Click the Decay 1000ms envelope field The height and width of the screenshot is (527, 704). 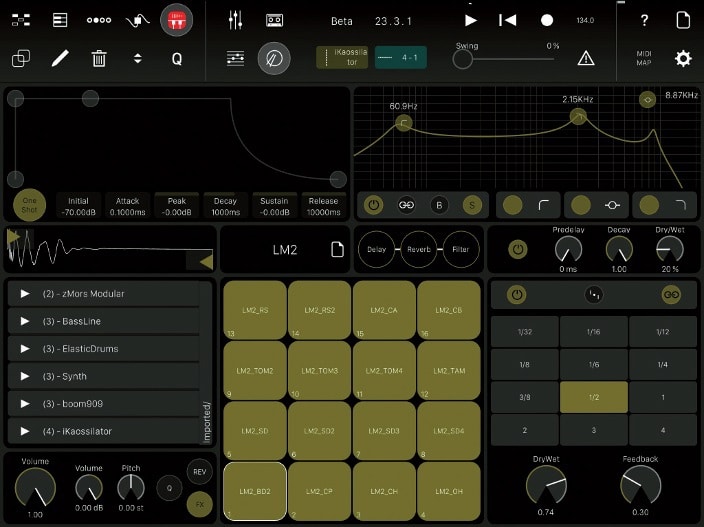coord(225,206)
